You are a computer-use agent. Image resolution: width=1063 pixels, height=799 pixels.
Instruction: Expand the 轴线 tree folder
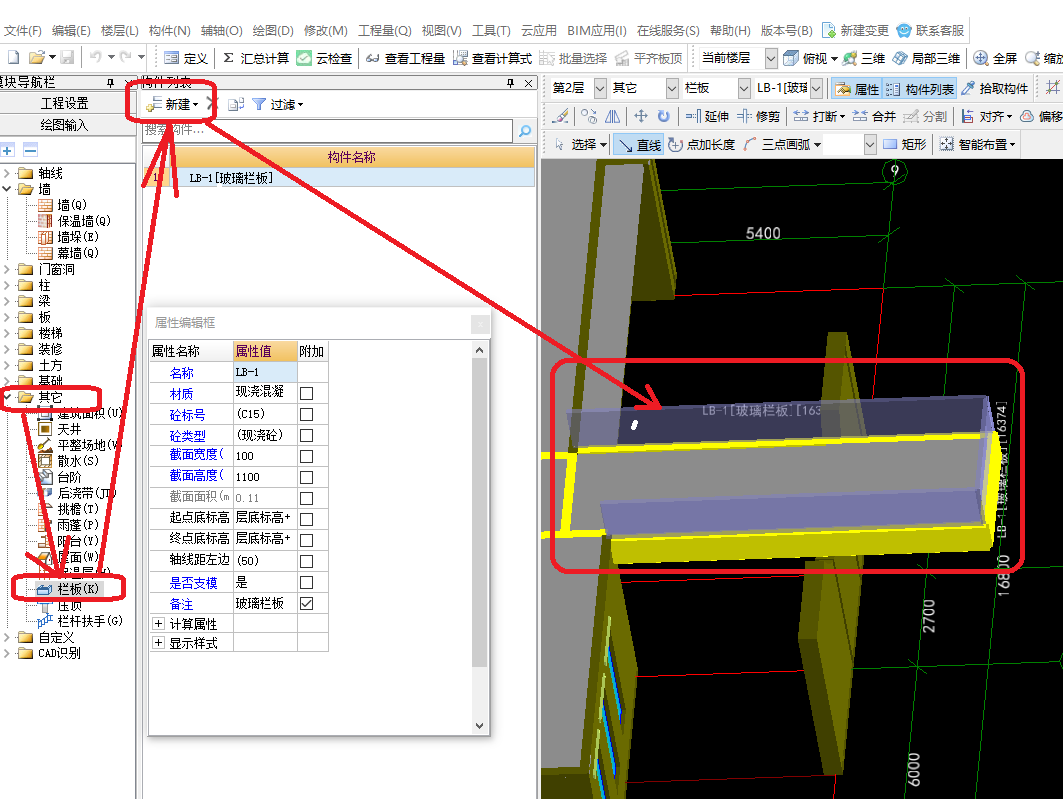click(7, 173)
